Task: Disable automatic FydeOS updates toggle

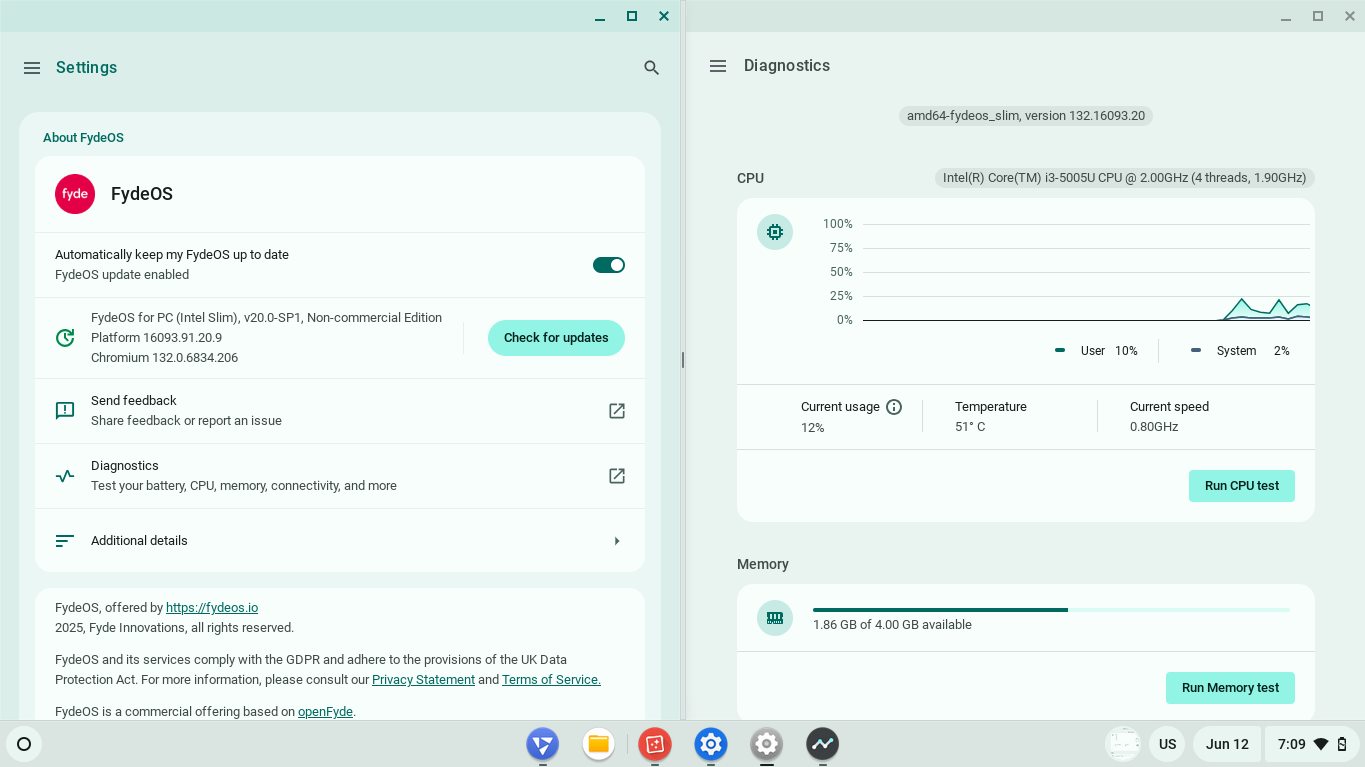Action: [x=608, y=265]
